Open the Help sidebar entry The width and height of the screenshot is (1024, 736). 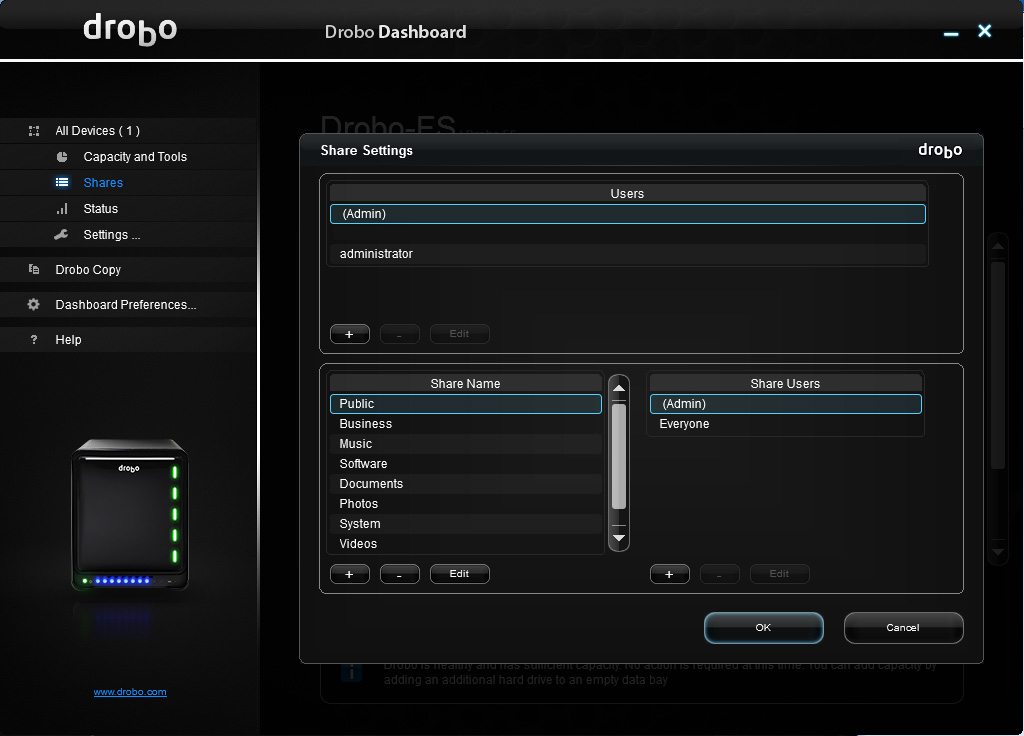click(x=69, y=340)
